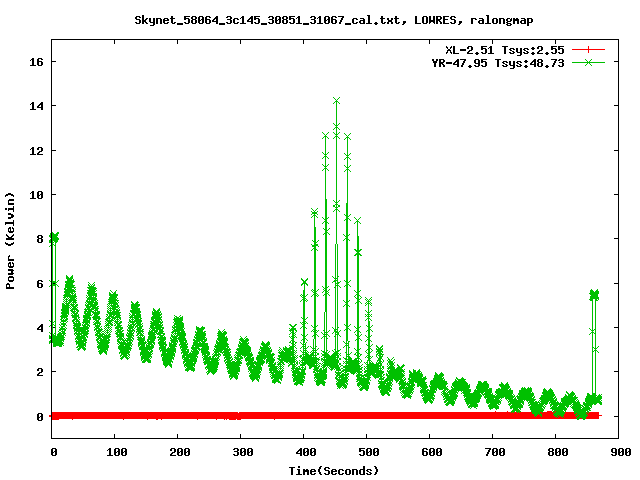Click the green YR legend line sample
This screenshot has width=640, height=480.
pyautogui.click(x=588, y=62)
